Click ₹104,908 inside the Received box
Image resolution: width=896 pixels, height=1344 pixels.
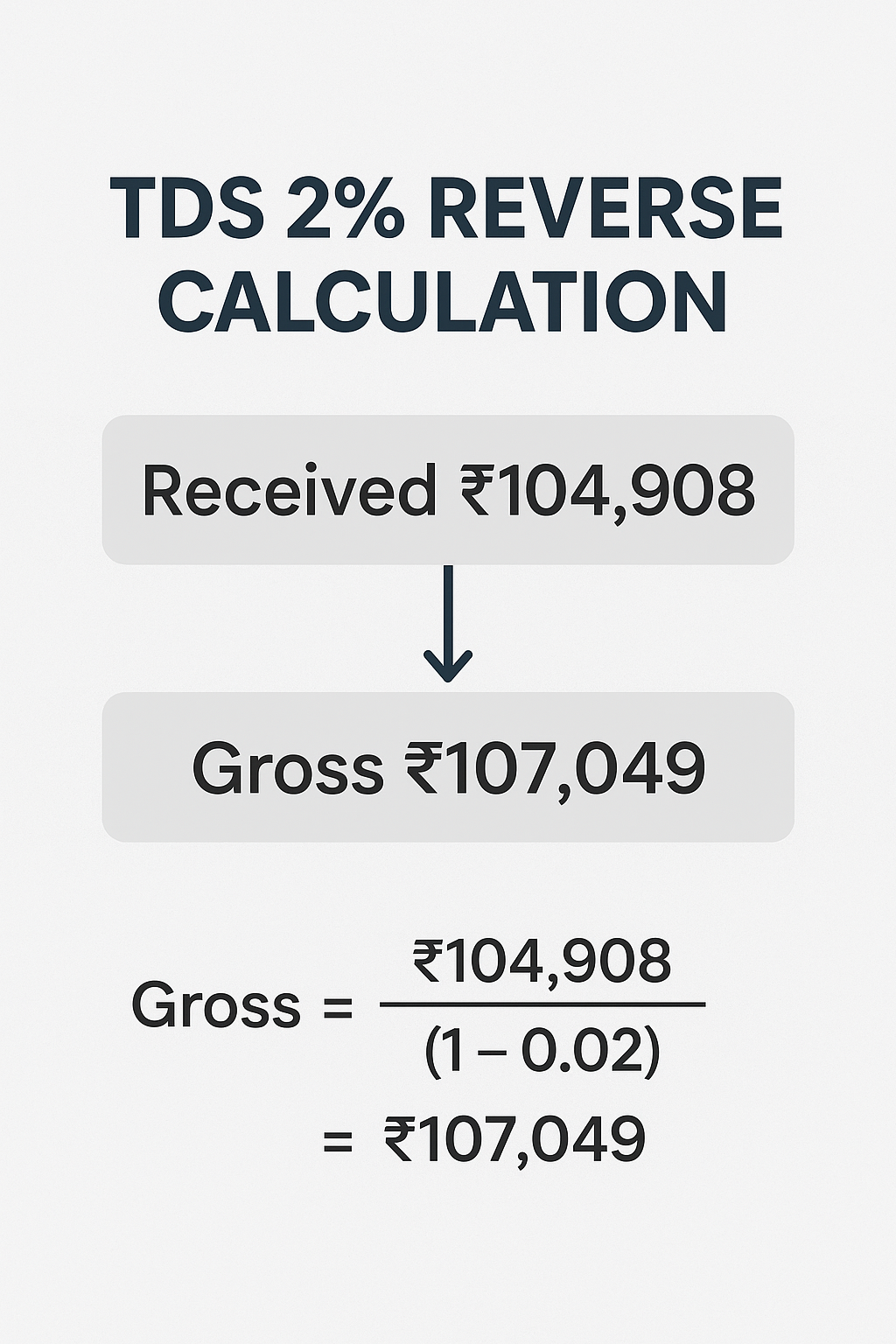[607, 490]
